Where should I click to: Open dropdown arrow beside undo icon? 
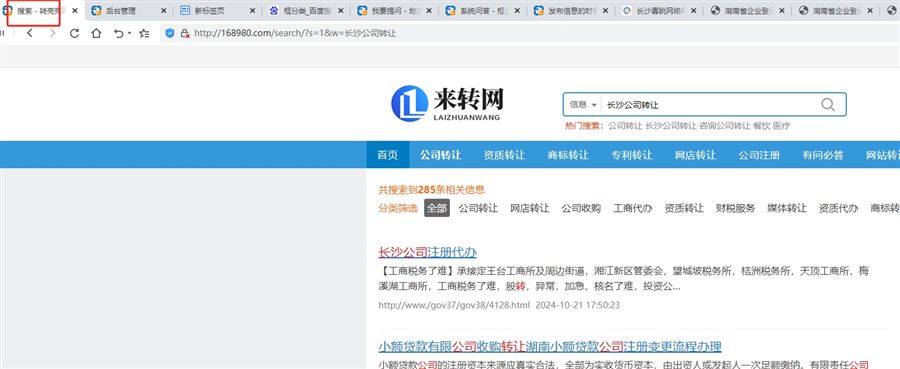(130, 34)
